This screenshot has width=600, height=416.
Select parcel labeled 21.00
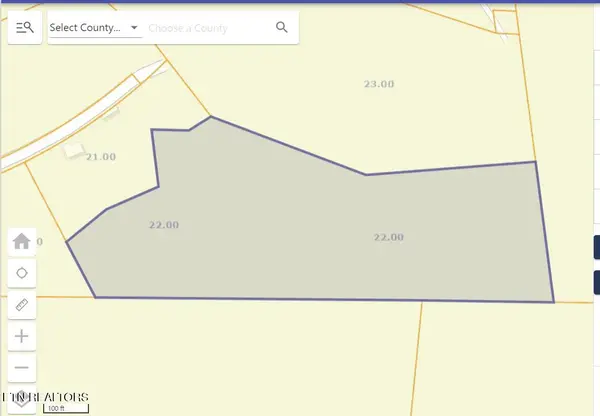coord(101,157)
